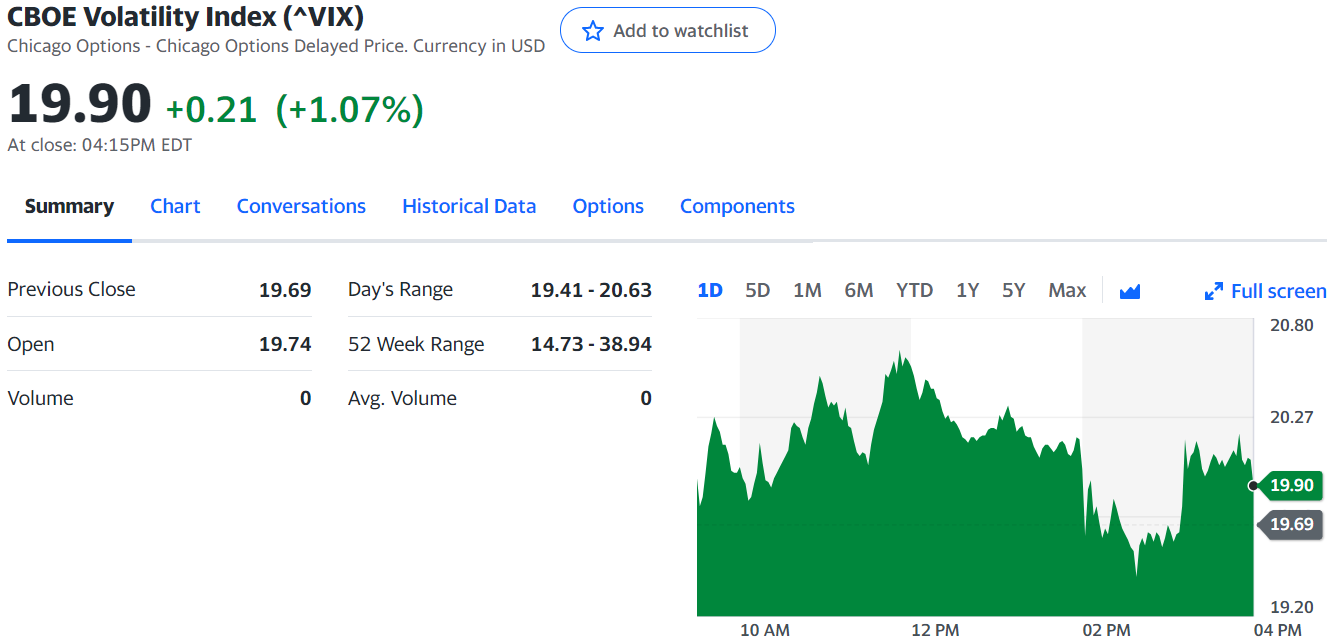Click the 19.90 current price marker on chart
The width and height of the screenshot is (1327, 639).
point(1290,485)
